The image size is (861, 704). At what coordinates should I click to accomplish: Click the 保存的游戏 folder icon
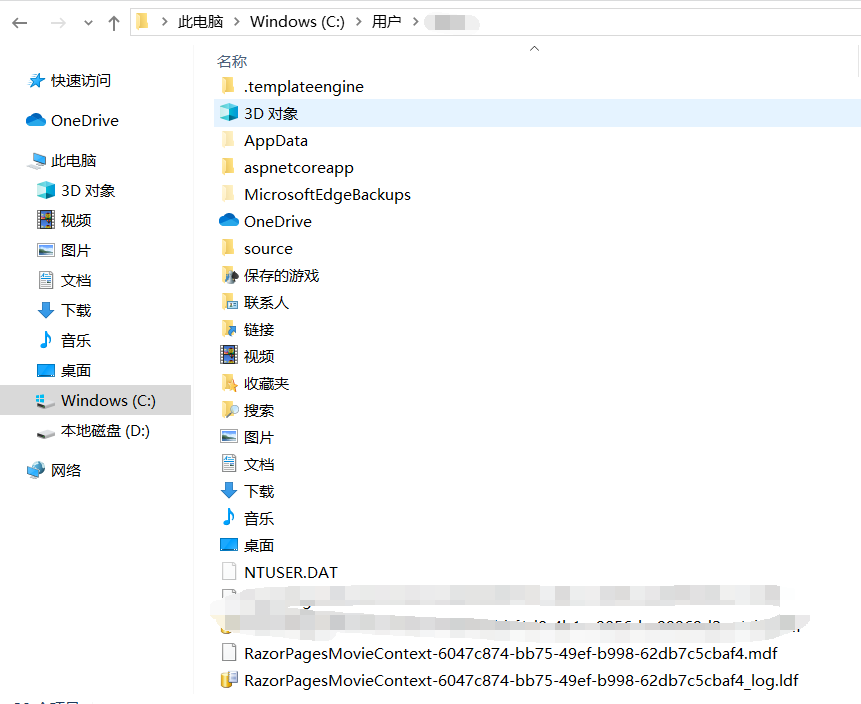click(230, 275)
